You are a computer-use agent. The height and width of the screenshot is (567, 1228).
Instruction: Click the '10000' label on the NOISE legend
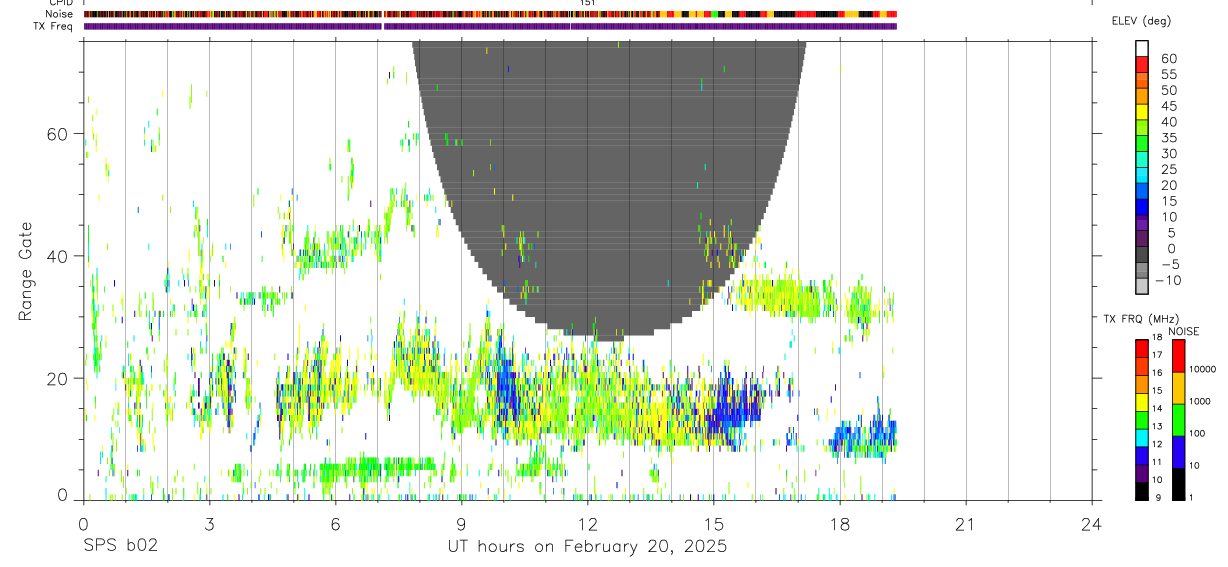pos(1202,369)
